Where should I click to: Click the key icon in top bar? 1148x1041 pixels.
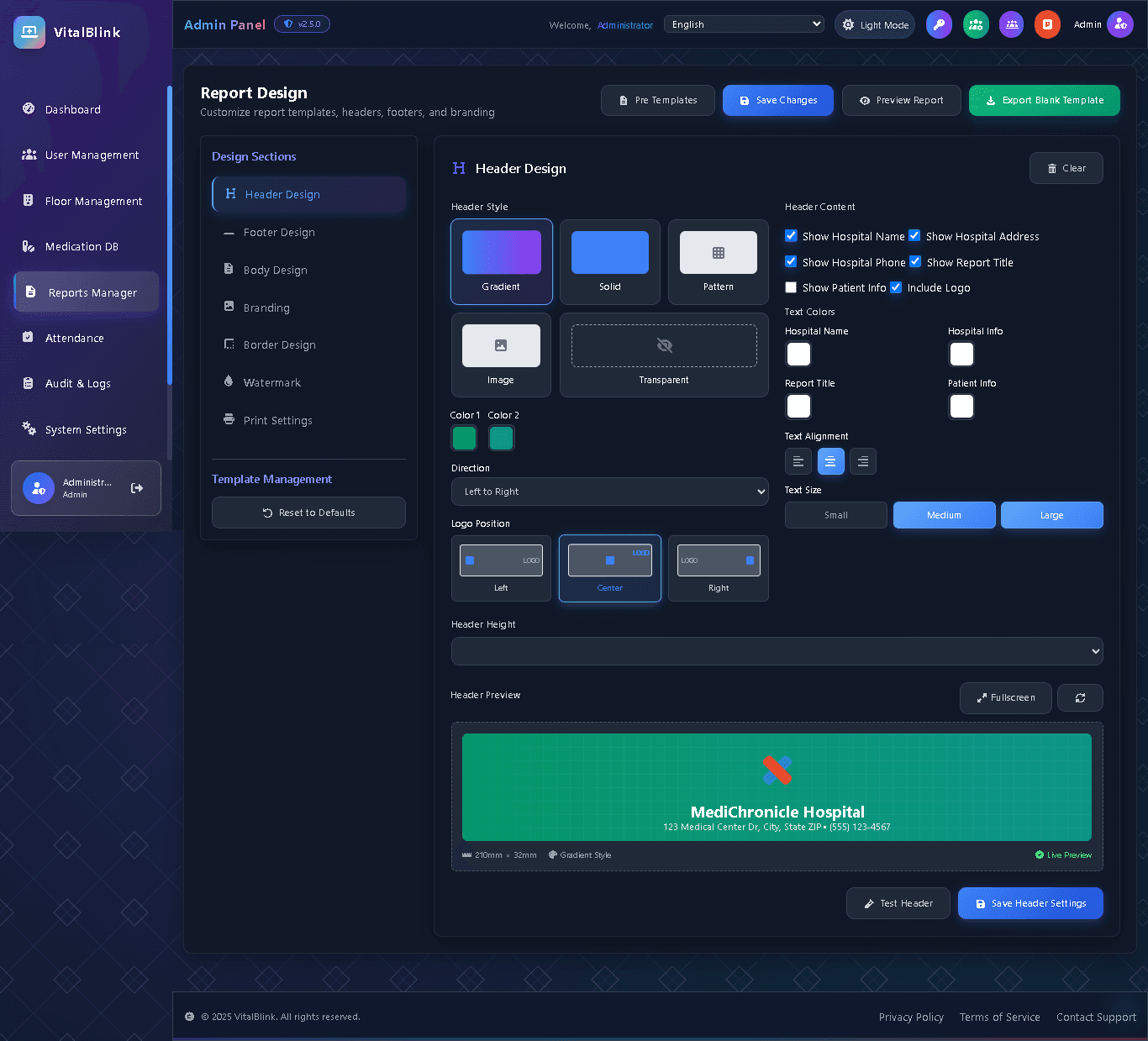click(939, 24)
